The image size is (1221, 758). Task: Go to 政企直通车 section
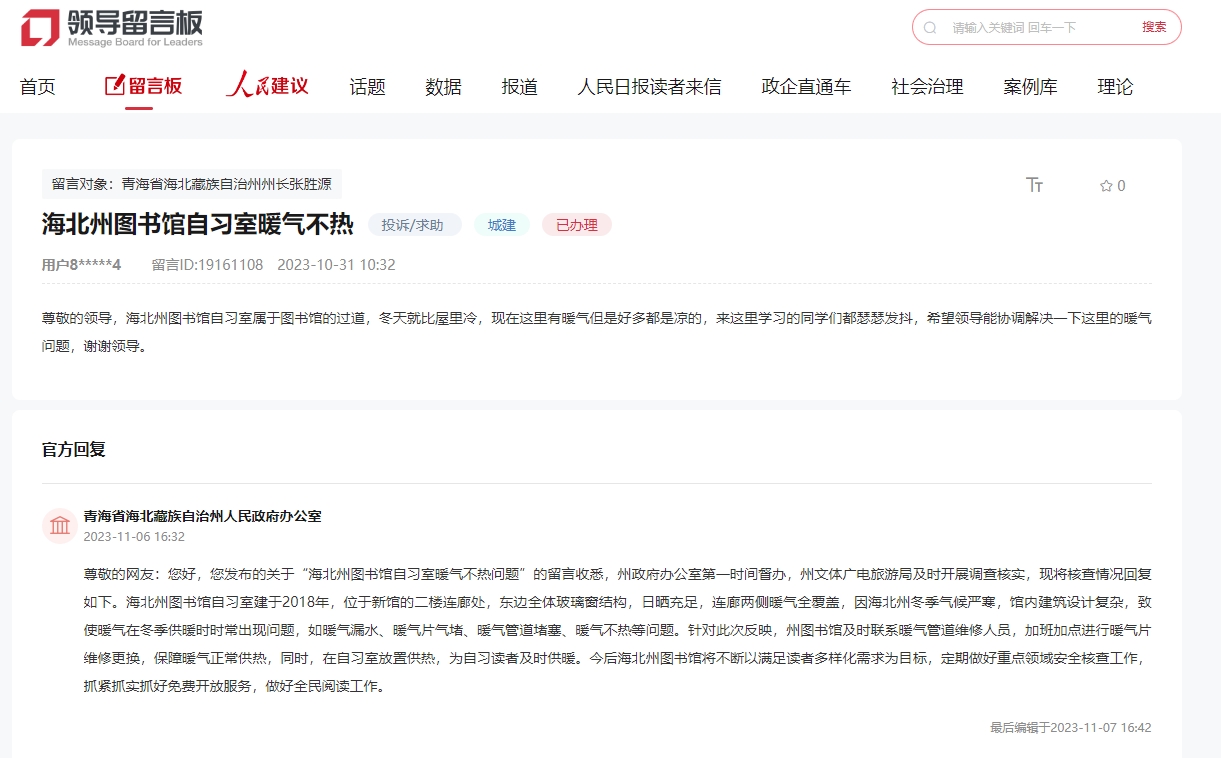806,87
